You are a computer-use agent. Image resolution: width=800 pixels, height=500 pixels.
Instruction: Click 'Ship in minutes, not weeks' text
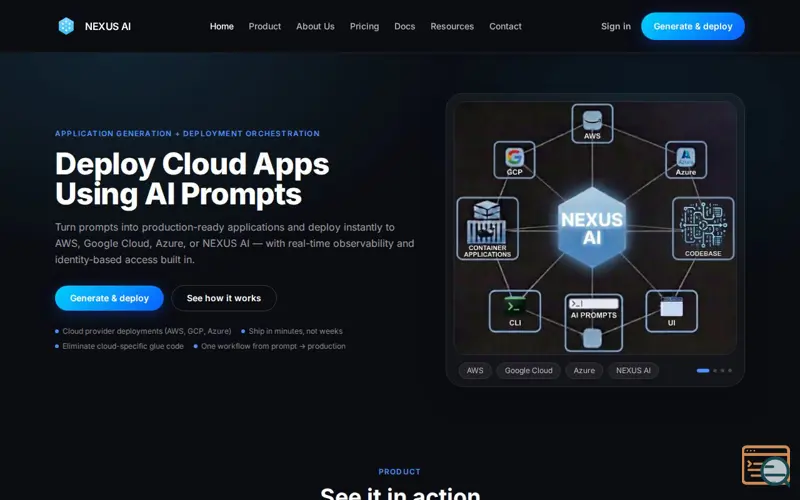click(295, 331)
